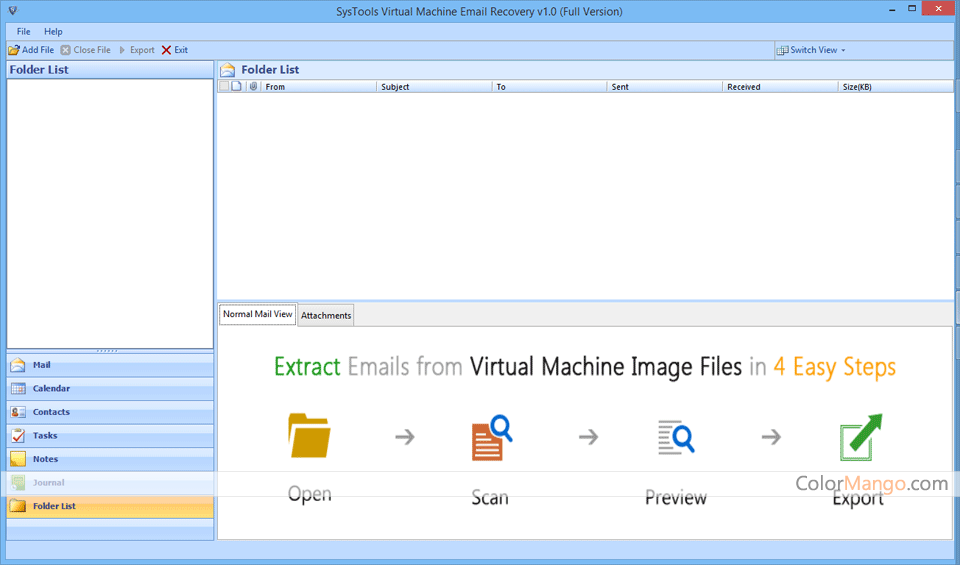Click the Add File folder icon
960x565 pixels.
[x=14, y=50]
